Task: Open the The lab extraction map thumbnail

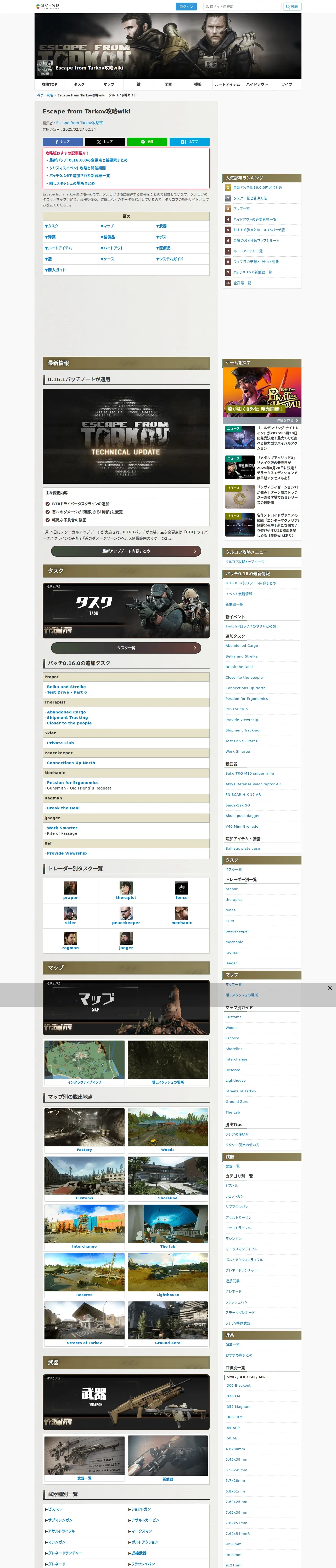Action: click(168, 1224)
